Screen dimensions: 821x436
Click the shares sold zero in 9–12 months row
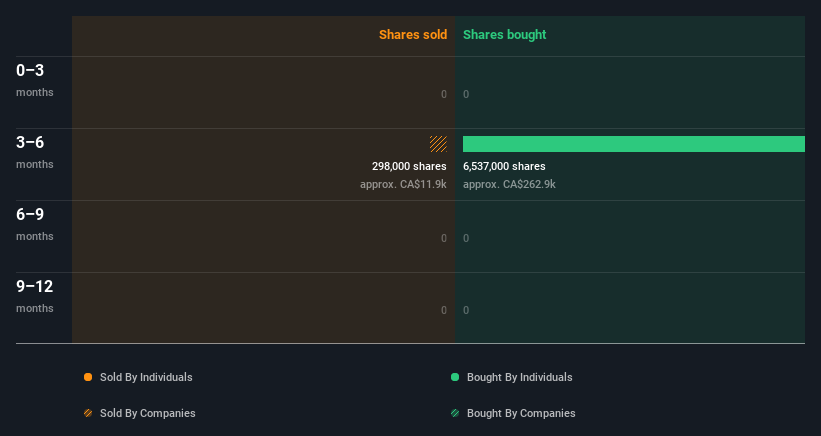444,310
